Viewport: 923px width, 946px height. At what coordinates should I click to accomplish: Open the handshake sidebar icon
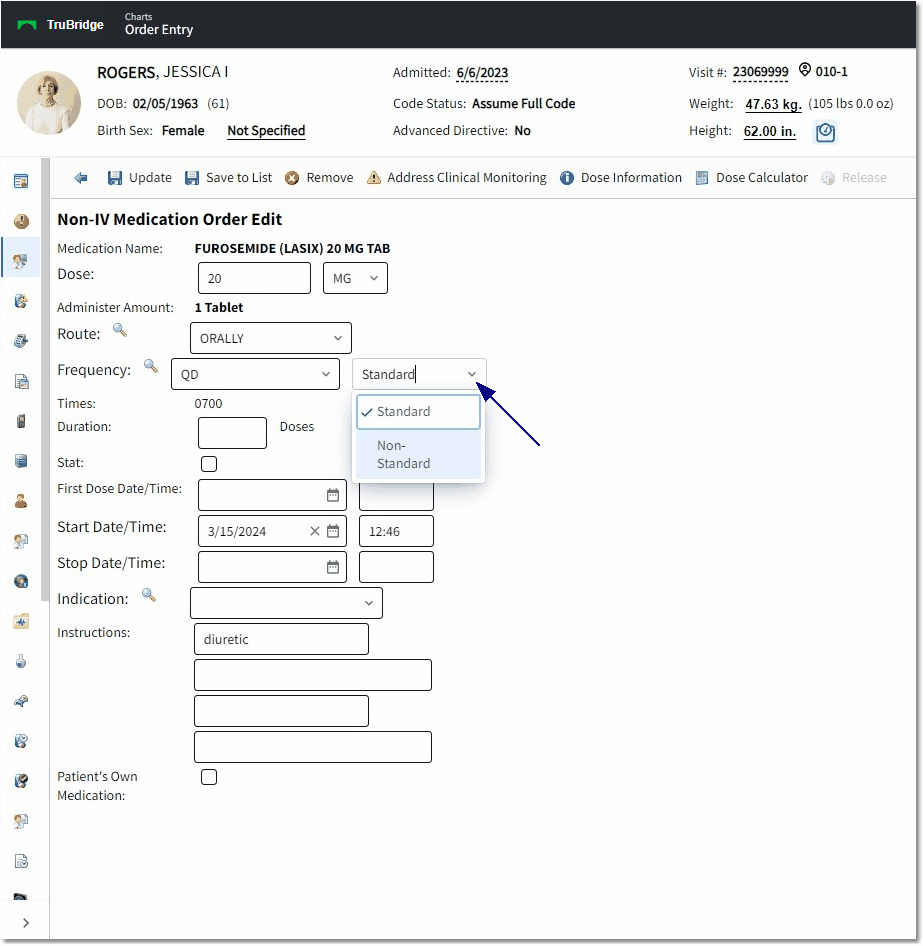pos(21,701)
